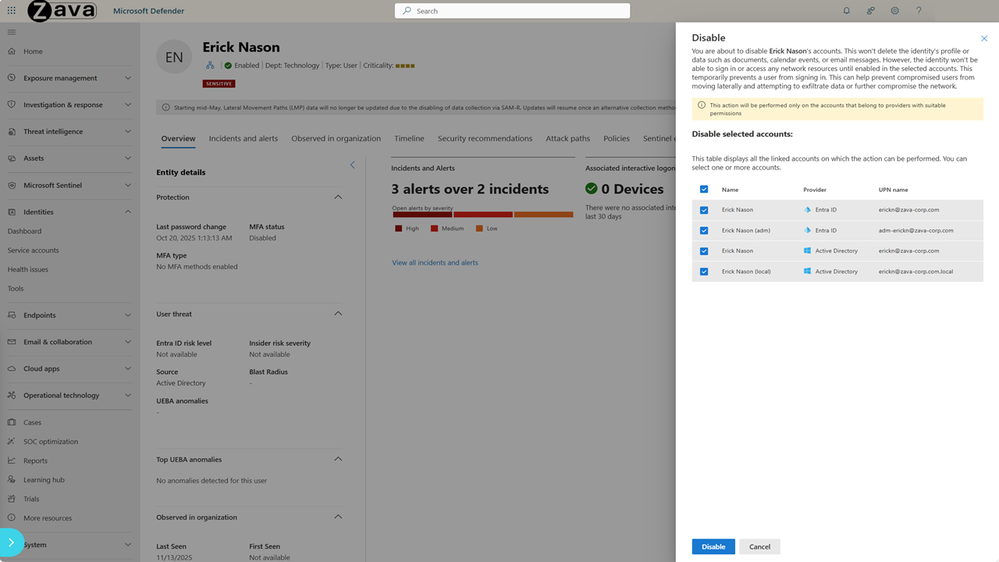Viewport: 999px width, 562px height.
Task: Click the High severity dark red bar
Action: pos(422,215)
